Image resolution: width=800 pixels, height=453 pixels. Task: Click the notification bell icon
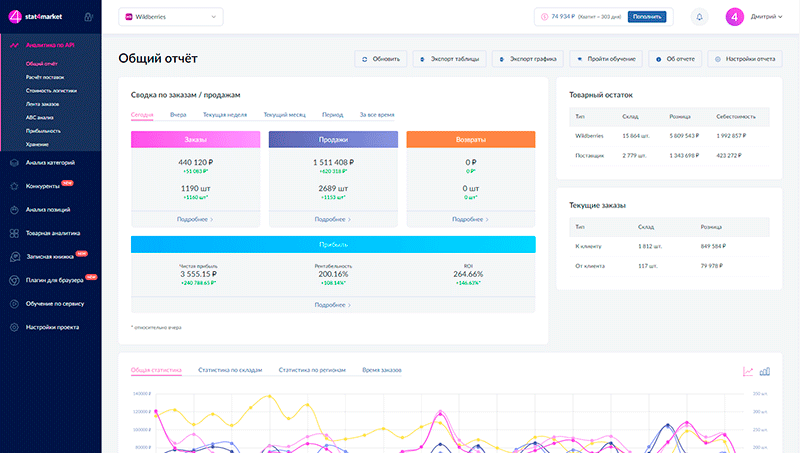(x=698, y=17)
